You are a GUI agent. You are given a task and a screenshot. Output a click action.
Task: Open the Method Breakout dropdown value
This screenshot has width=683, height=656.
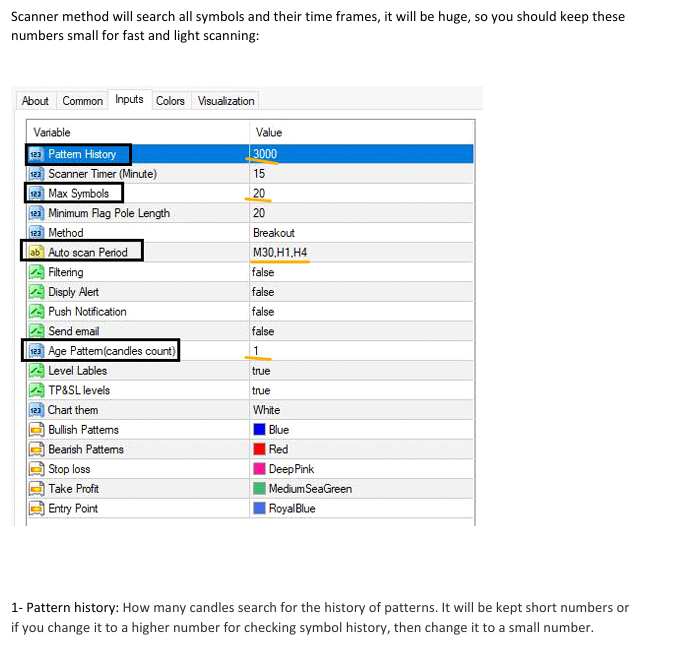click(273, 233)
